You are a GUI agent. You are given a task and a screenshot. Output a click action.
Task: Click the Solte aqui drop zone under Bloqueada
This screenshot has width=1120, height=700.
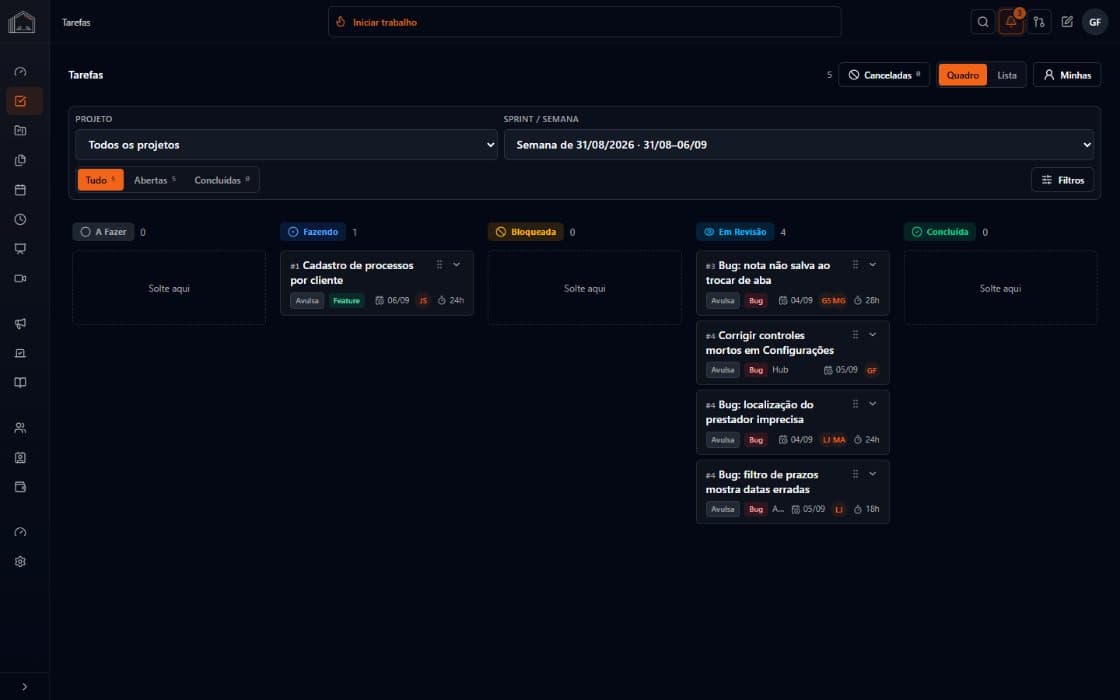584,288
